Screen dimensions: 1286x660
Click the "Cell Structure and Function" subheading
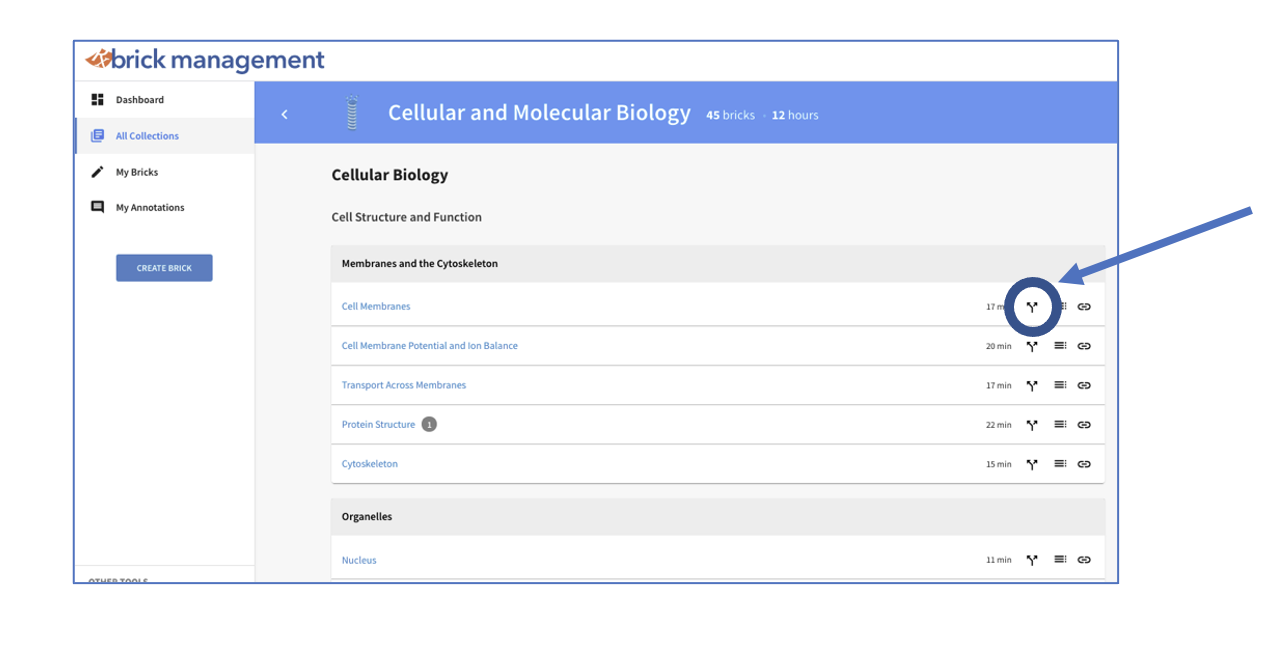pyautogui.click(x=407, y=217)
